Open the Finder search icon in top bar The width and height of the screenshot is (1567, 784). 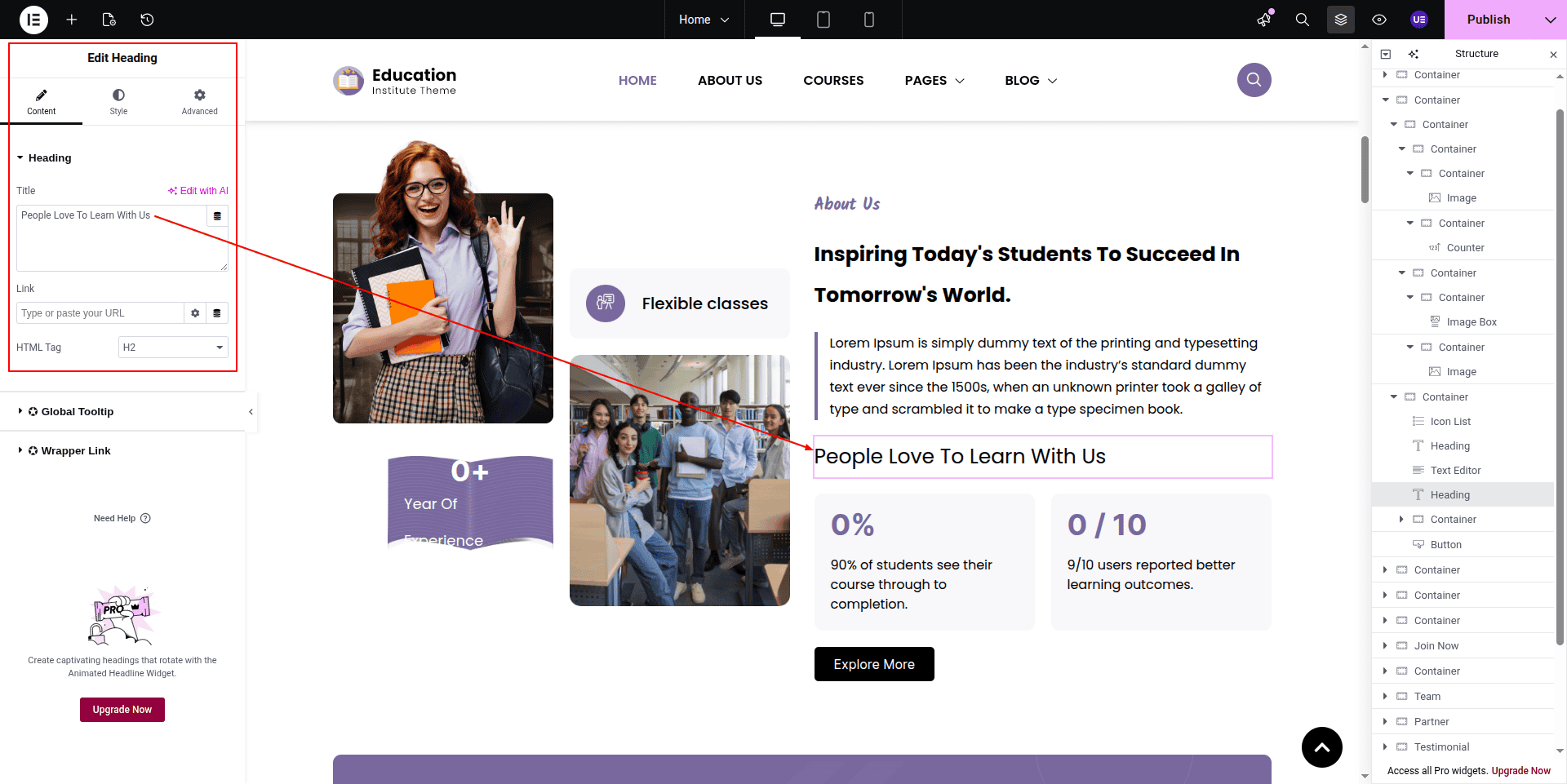point(1303,20)
